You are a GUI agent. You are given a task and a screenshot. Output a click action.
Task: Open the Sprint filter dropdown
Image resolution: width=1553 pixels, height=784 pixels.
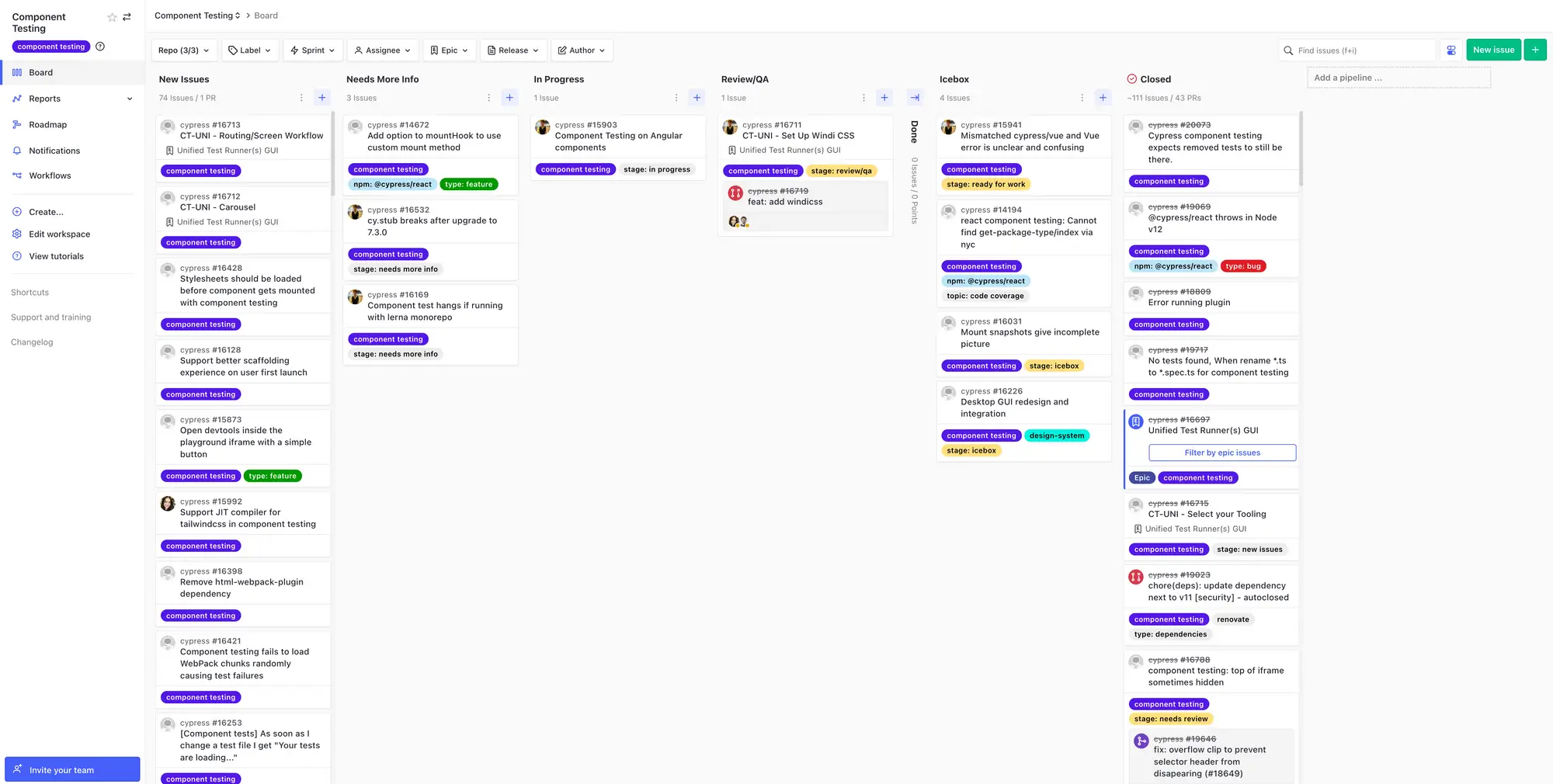pos(313,50)
